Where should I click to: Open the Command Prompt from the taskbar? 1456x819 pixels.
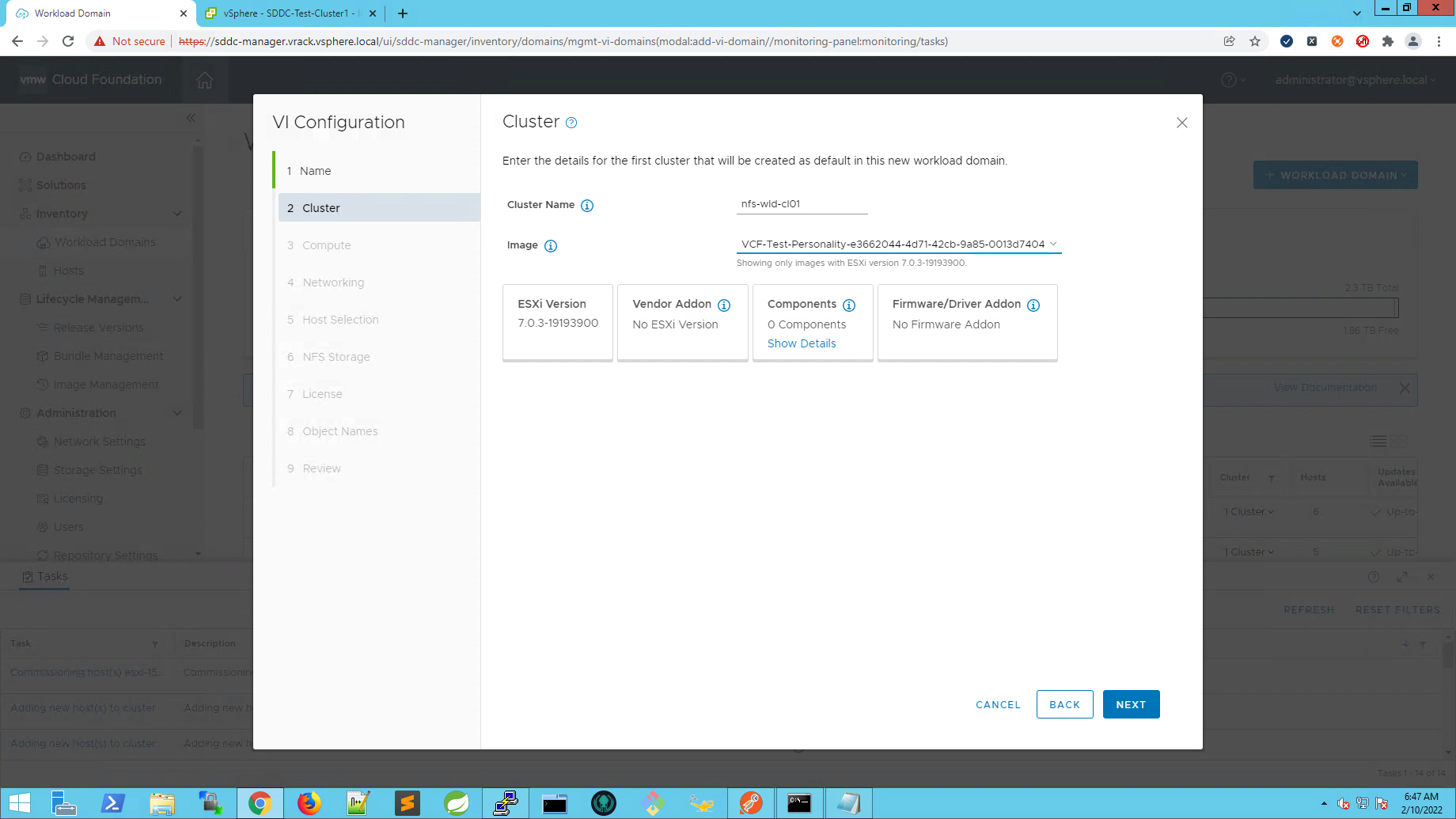tap(799, 803)
